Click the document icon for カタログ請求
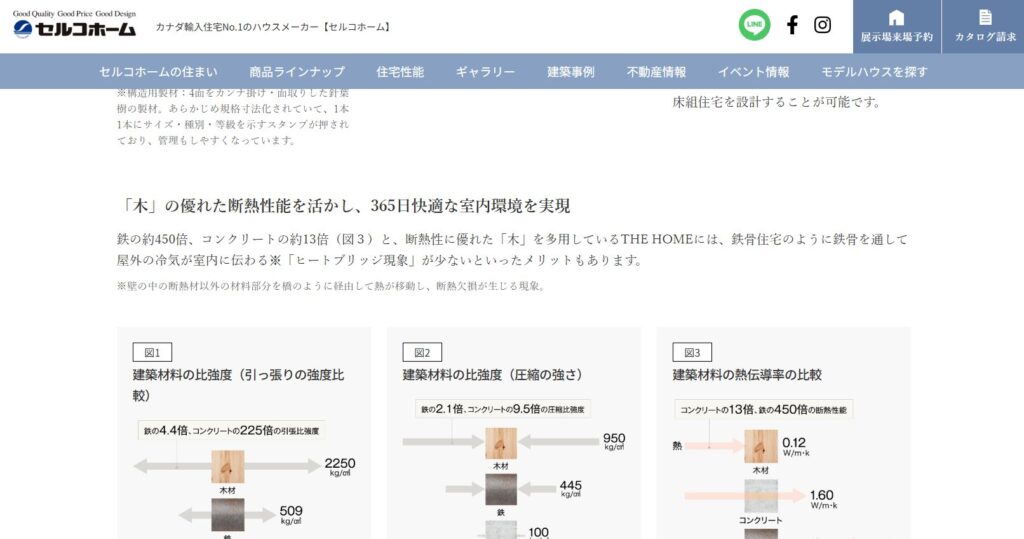The width and height of the screenshot is (1024, 539). [985, 17]
